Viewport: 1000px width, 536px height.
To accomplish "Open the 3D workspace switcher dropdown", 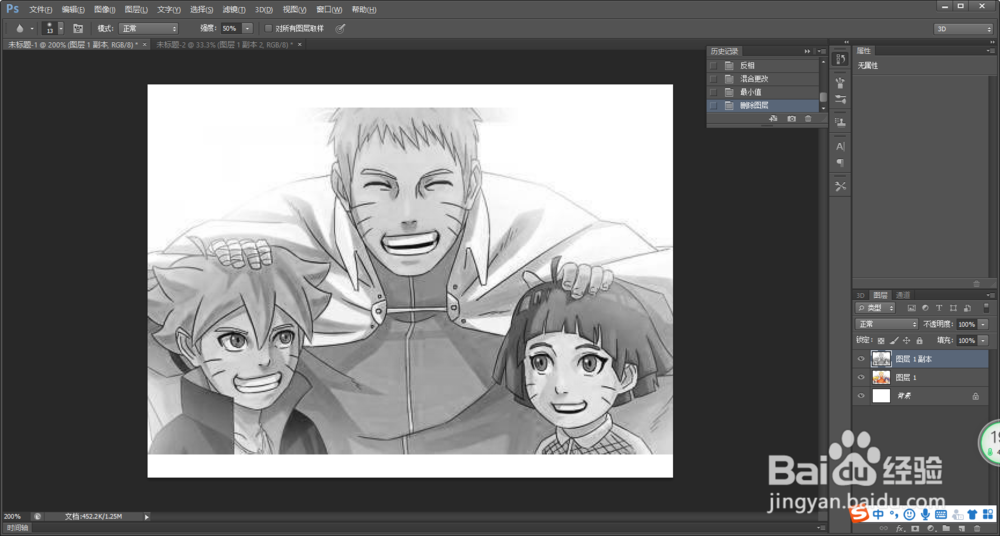I will pos(963,29).
